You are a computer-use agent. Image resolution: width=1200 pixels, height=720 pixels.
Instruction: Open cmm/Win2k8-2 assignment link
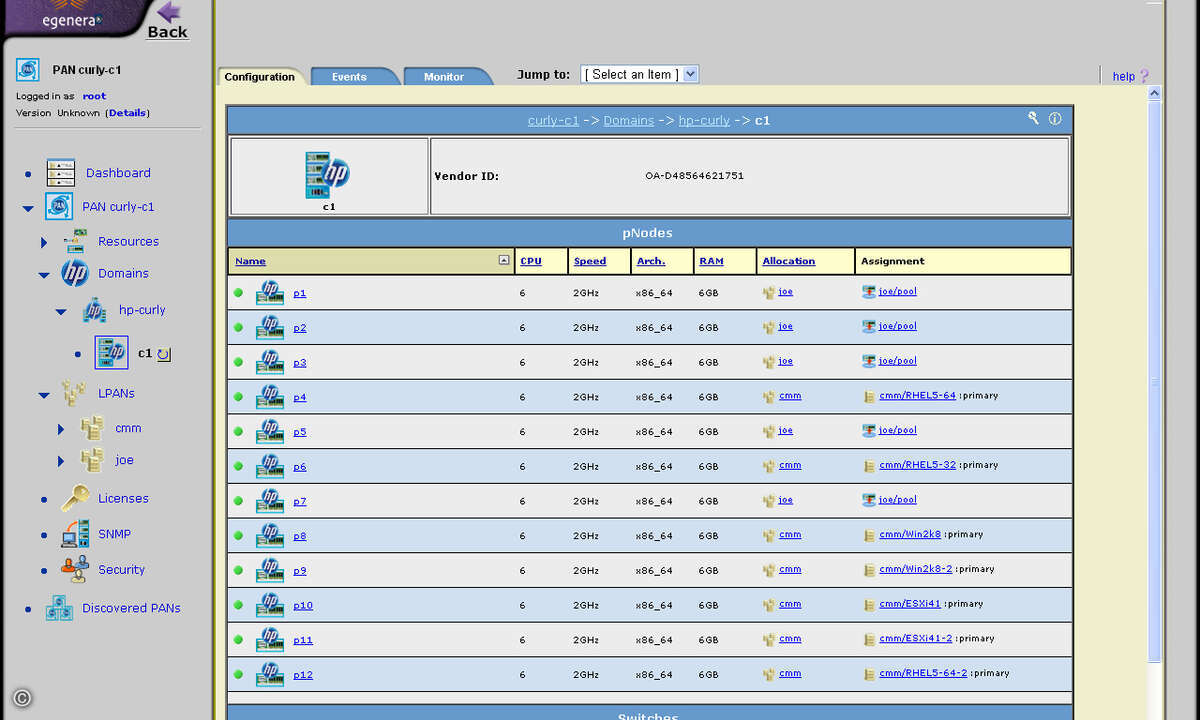click(x=916, y=569)
